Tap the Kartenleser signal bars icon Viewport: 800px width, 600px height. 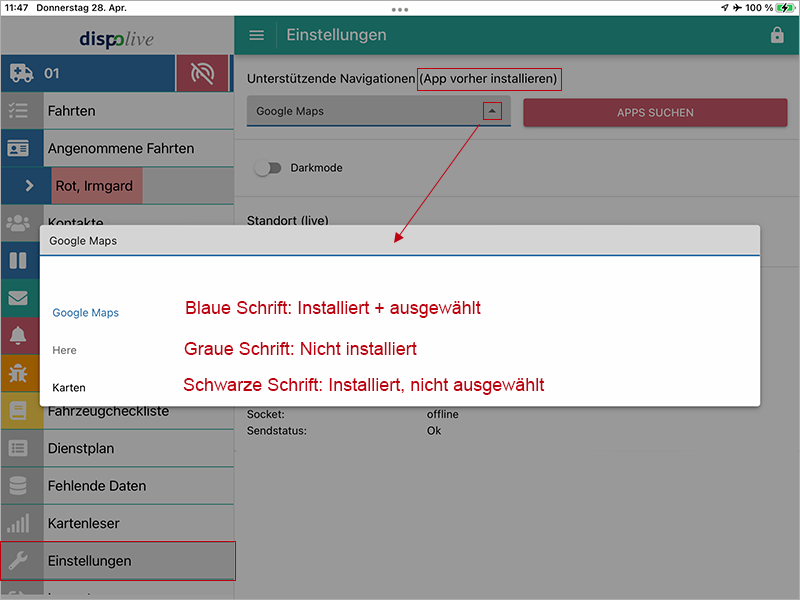[x=18, y=523]
